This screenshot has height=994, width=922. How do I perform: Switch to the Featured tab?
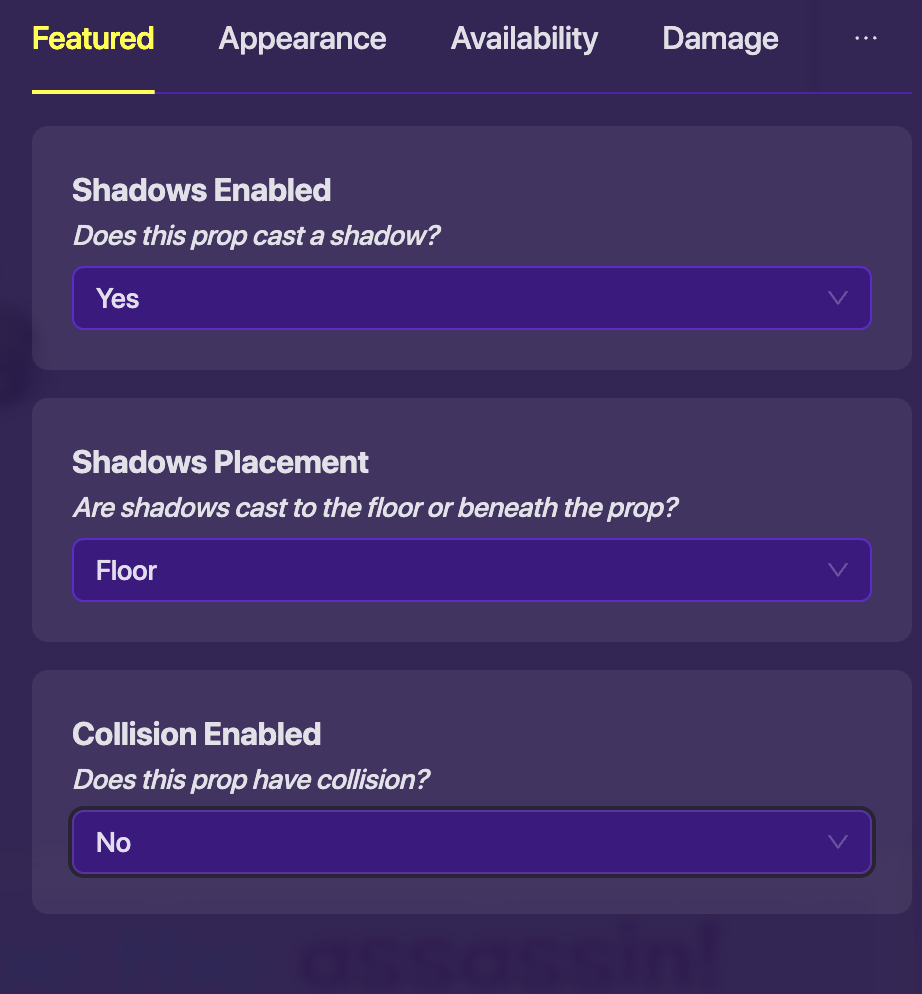(93, 39)
